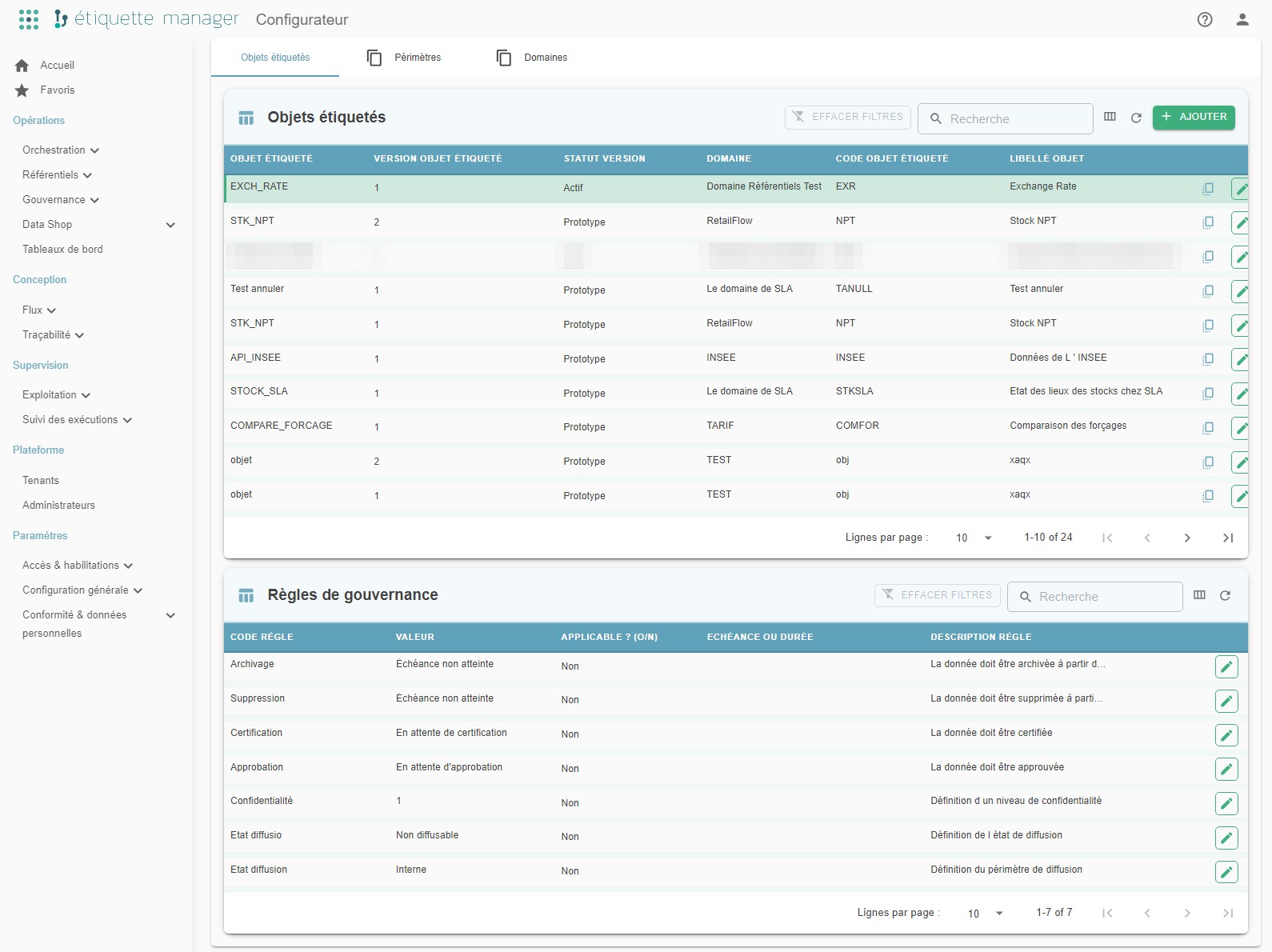This screenshot has width=1272, height=952.
Task: Go to Favoris
Action: click(x=58, y=90)
